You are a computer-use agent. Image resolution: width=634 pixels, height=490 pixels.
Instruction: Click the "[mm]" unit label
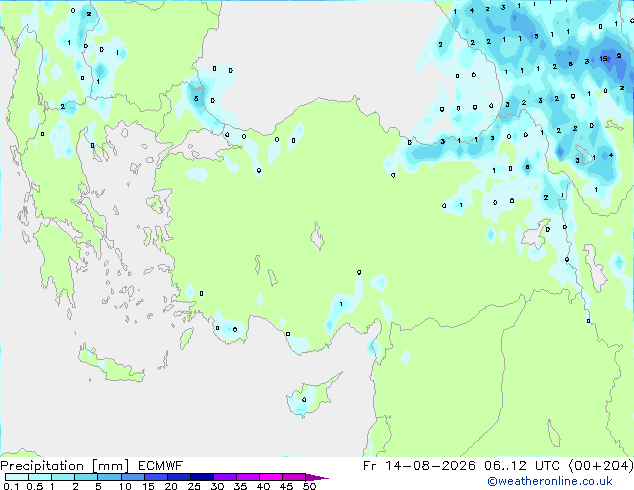click(110, 466)
